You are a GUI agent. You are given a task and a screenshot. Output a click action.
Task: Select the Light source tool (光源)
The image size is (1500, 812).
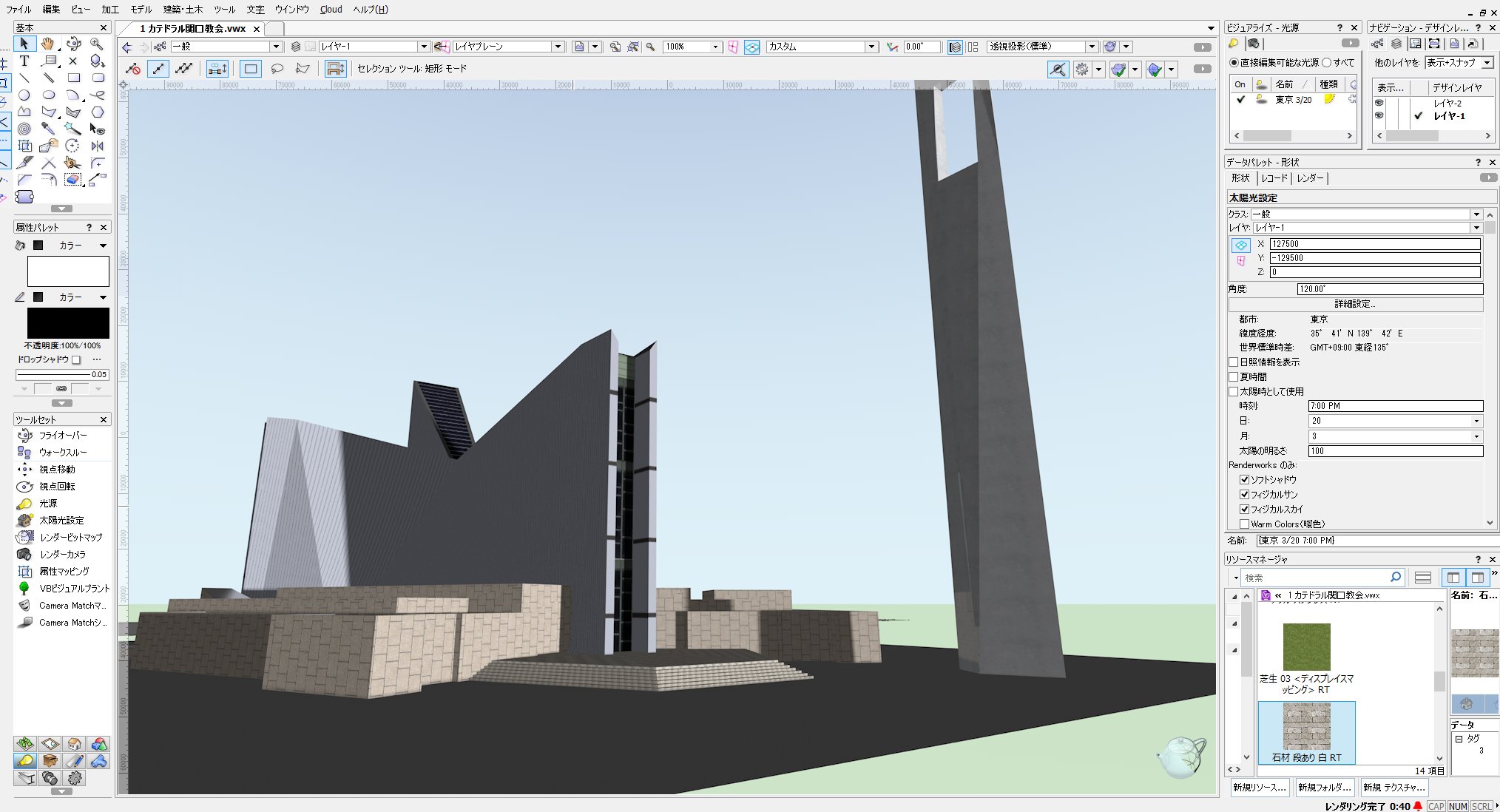click(47, 504)
